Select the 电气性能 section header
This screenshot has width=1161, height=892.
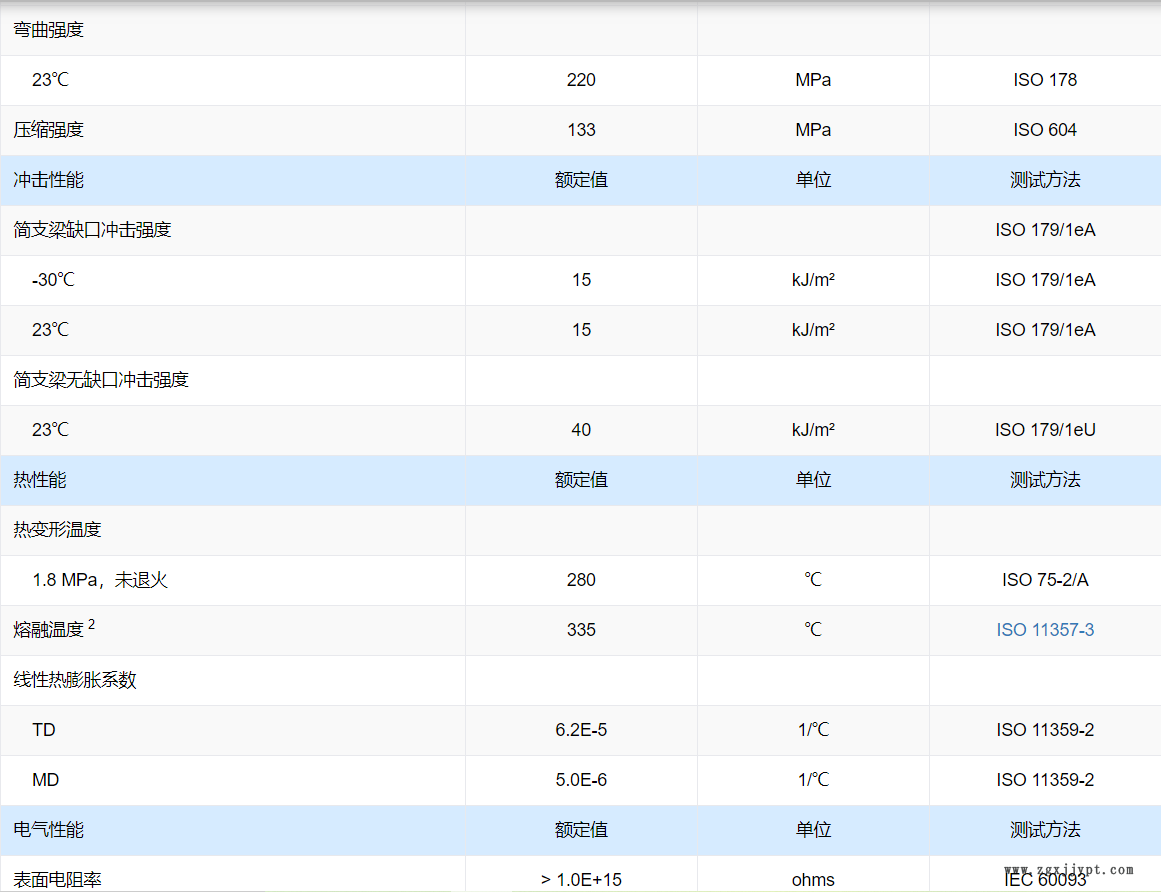(48, 830)
